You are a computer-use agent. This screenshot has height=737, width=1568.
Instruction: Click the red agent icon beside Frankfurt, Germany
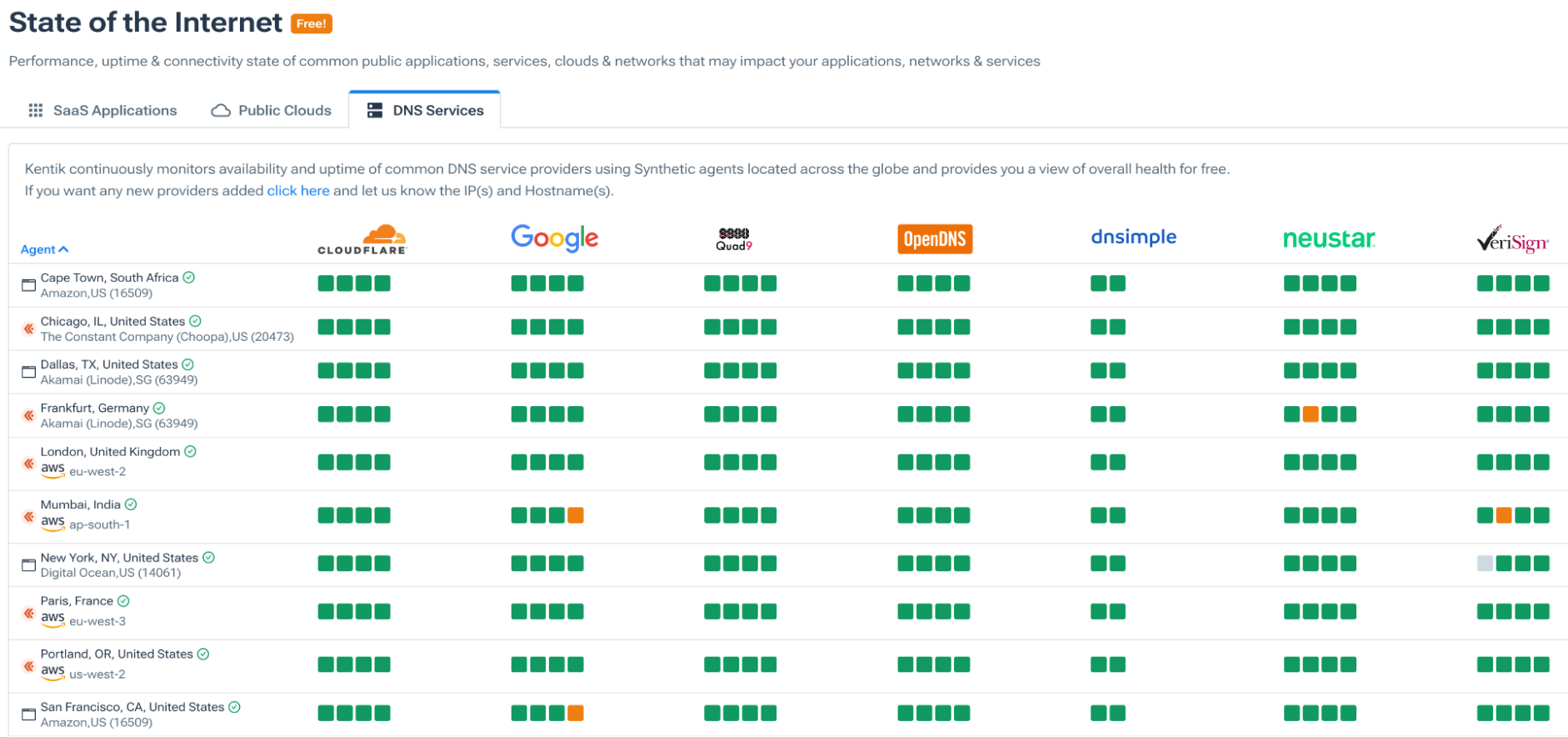pos(28,415)
